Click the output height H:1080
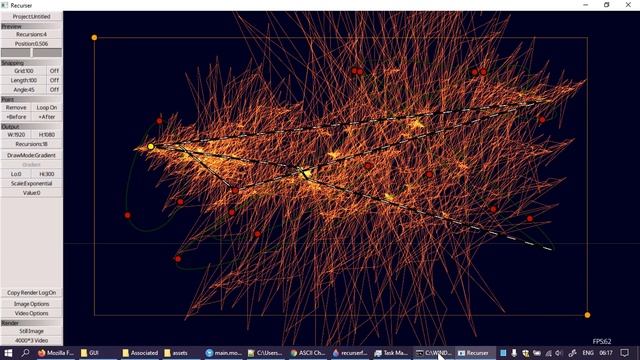Viewport: 640px width, 360px height. tap(47, 135)
